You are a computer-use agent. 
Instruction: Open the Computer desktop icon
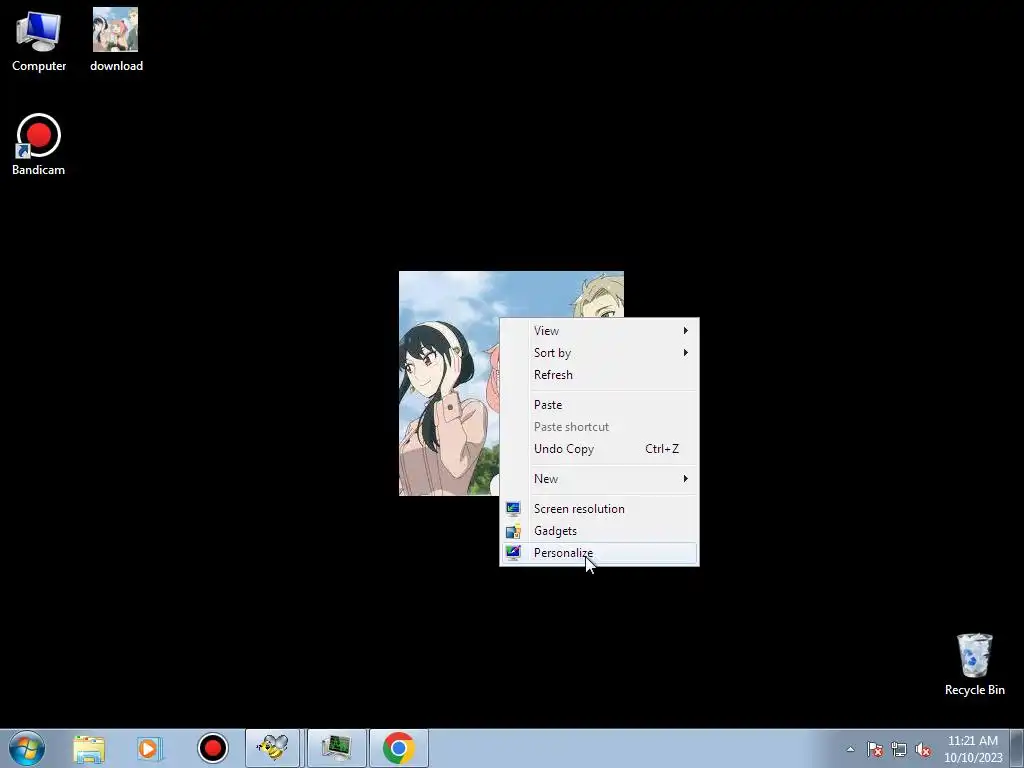coord(39,41)
